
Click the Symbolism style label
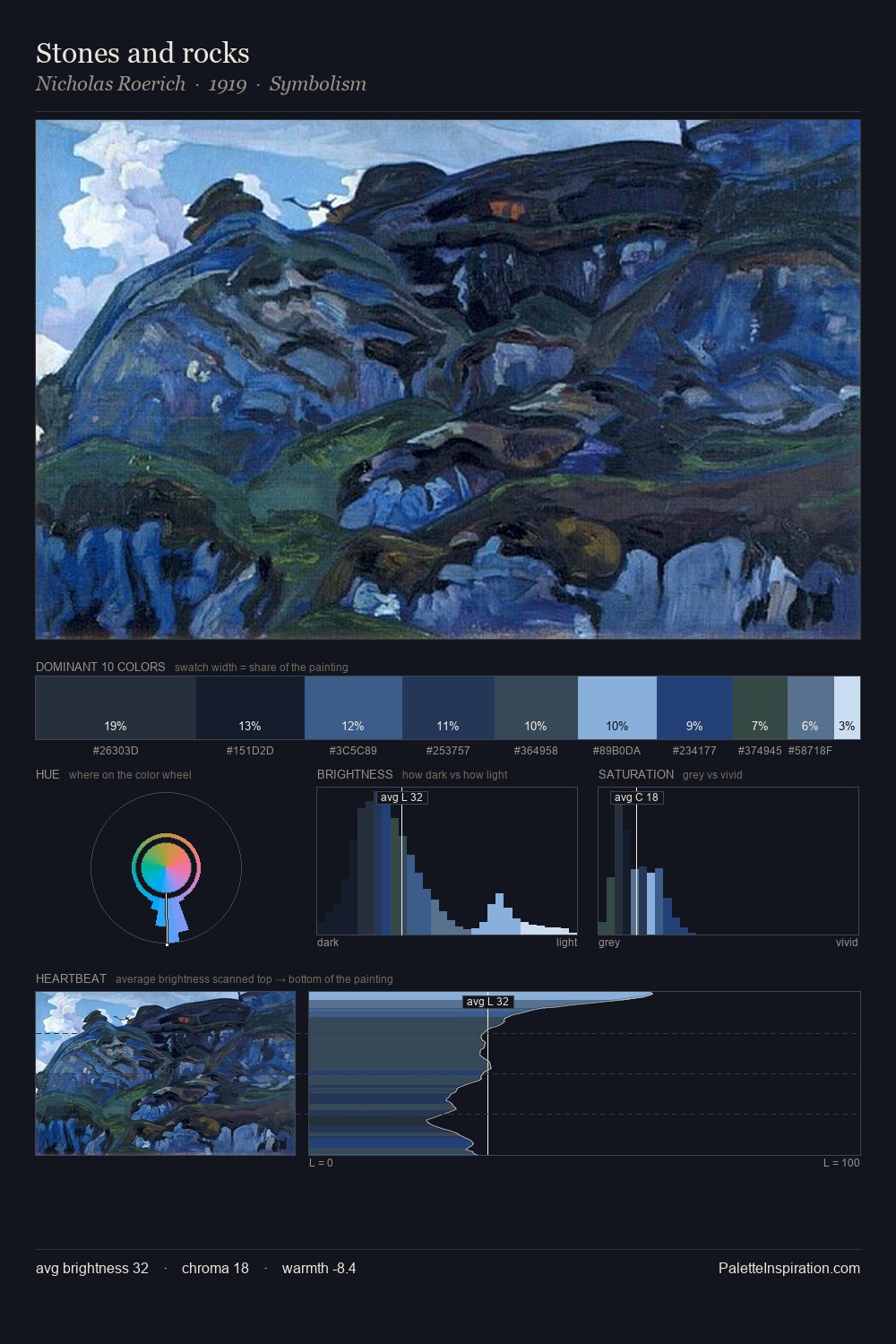point(318,84)
